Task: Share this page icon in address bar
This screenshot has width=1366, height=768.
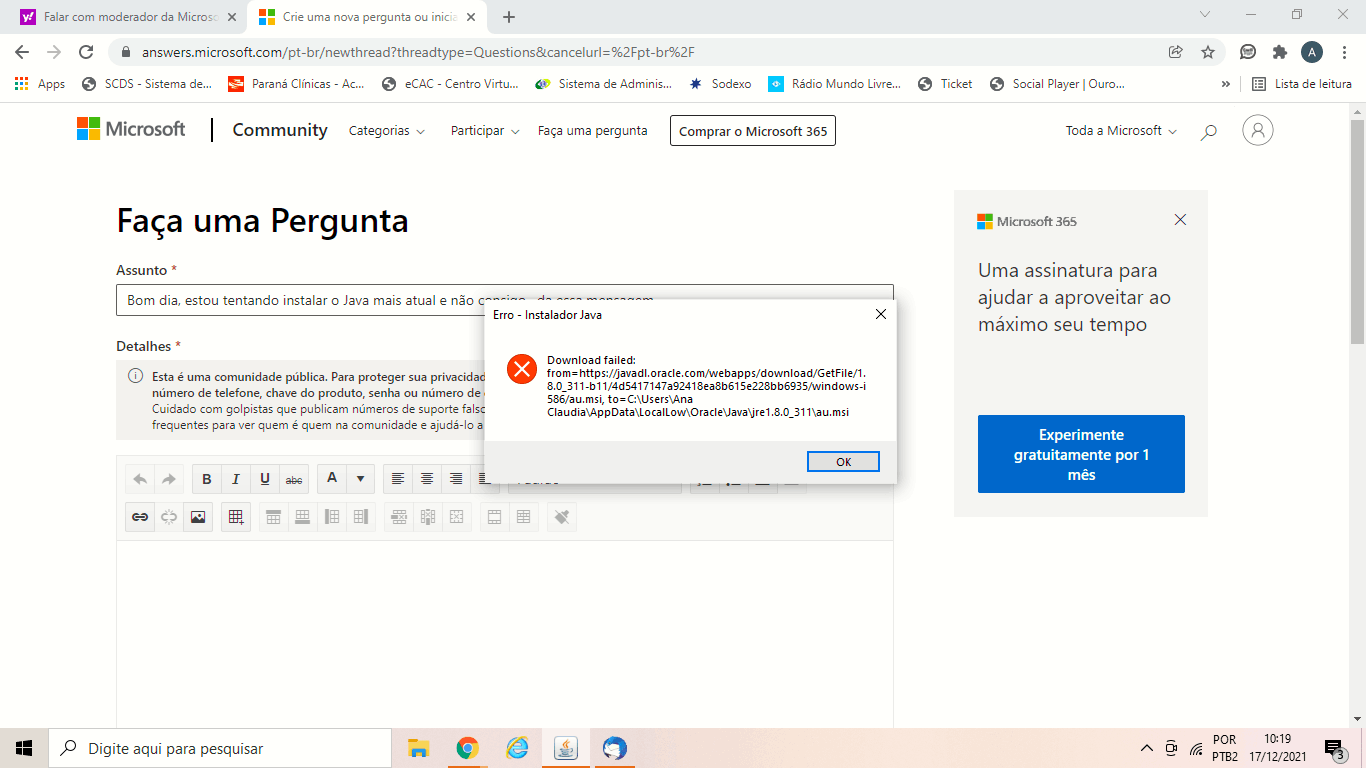Action: (1176, 52)
